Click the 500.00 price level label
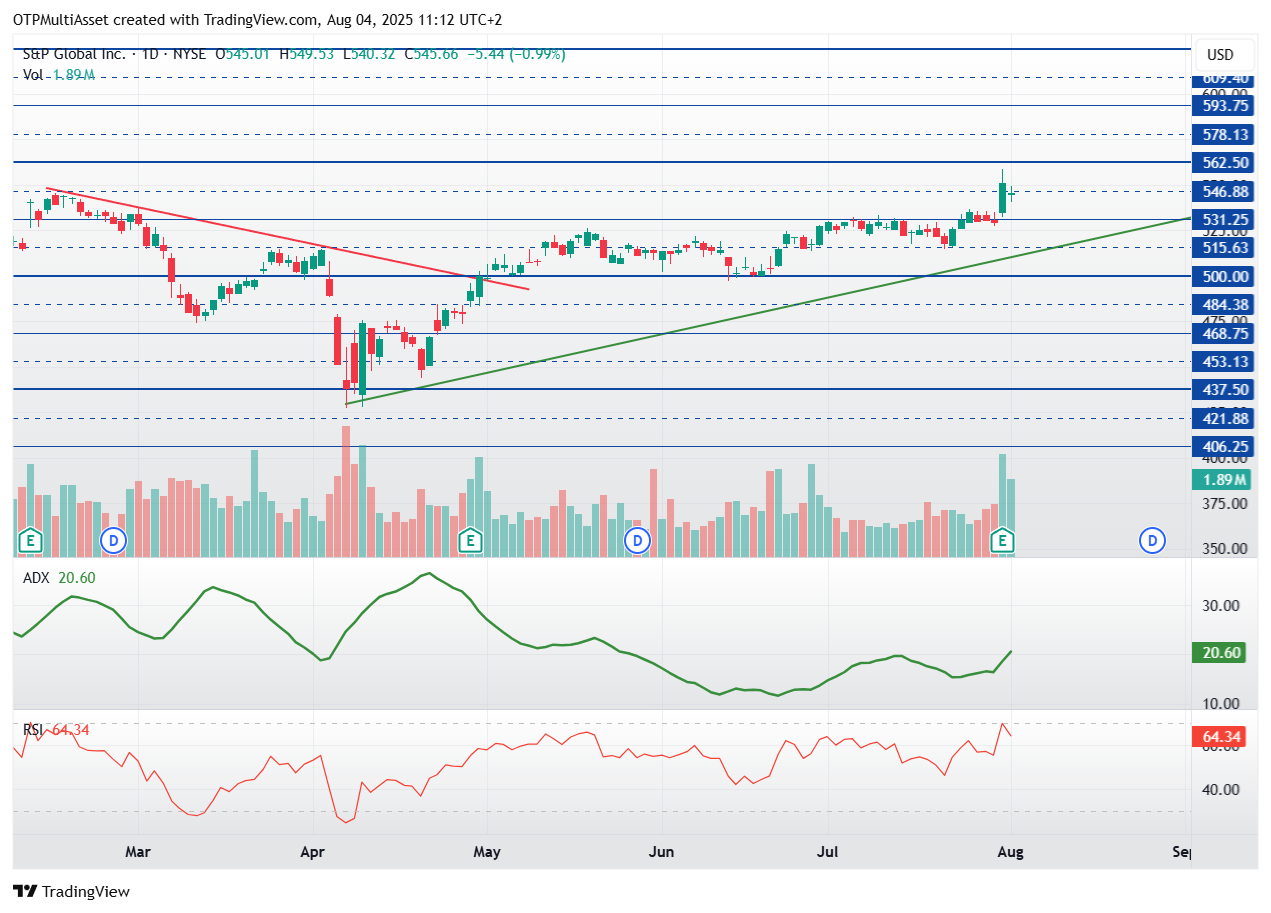Image resolution: width=1271 pixels, height=913 pixels. coord(1222,276)
